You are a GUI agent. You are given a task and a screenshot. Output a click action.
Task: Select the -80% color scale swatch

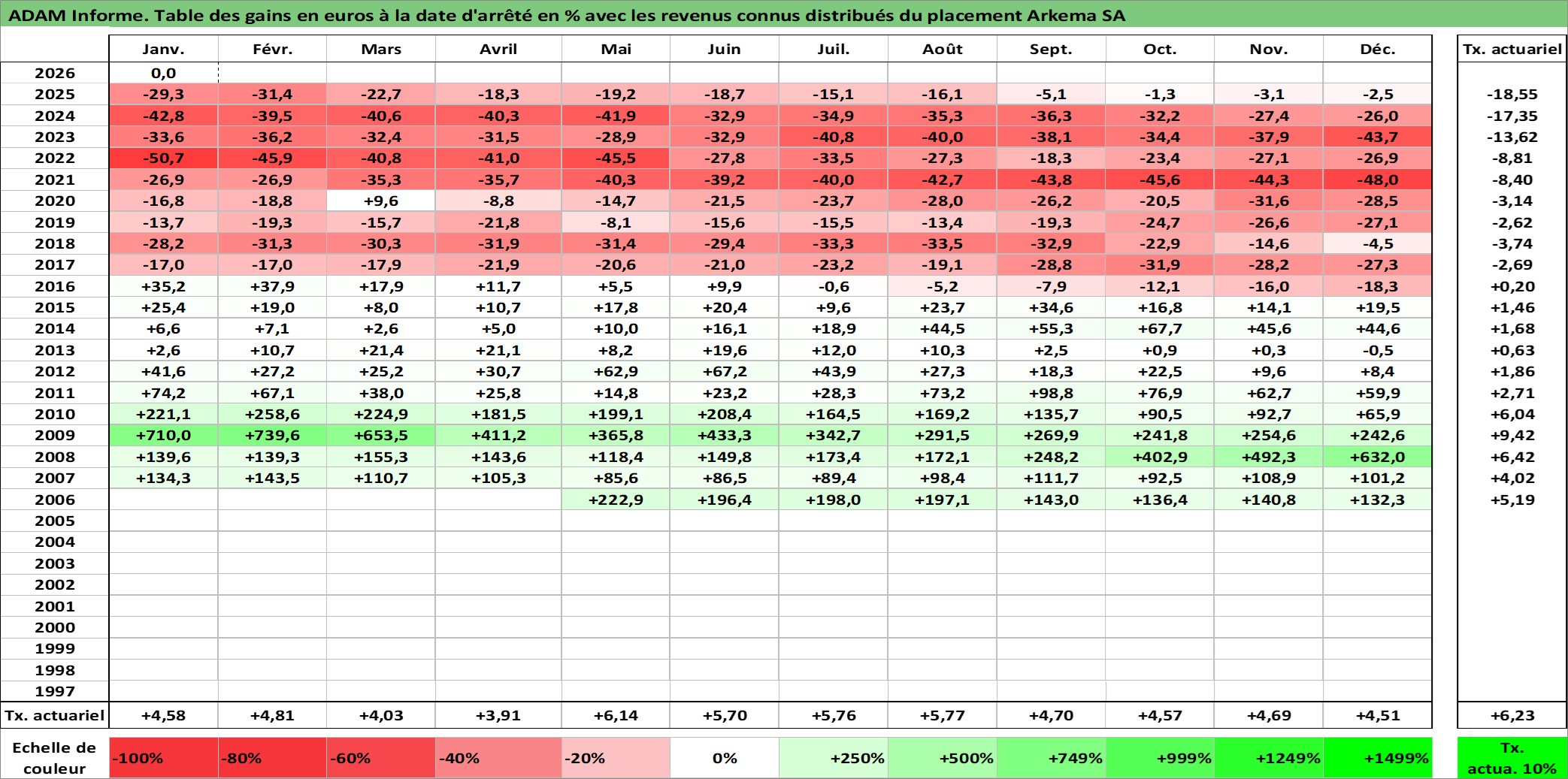coord(272,758)
